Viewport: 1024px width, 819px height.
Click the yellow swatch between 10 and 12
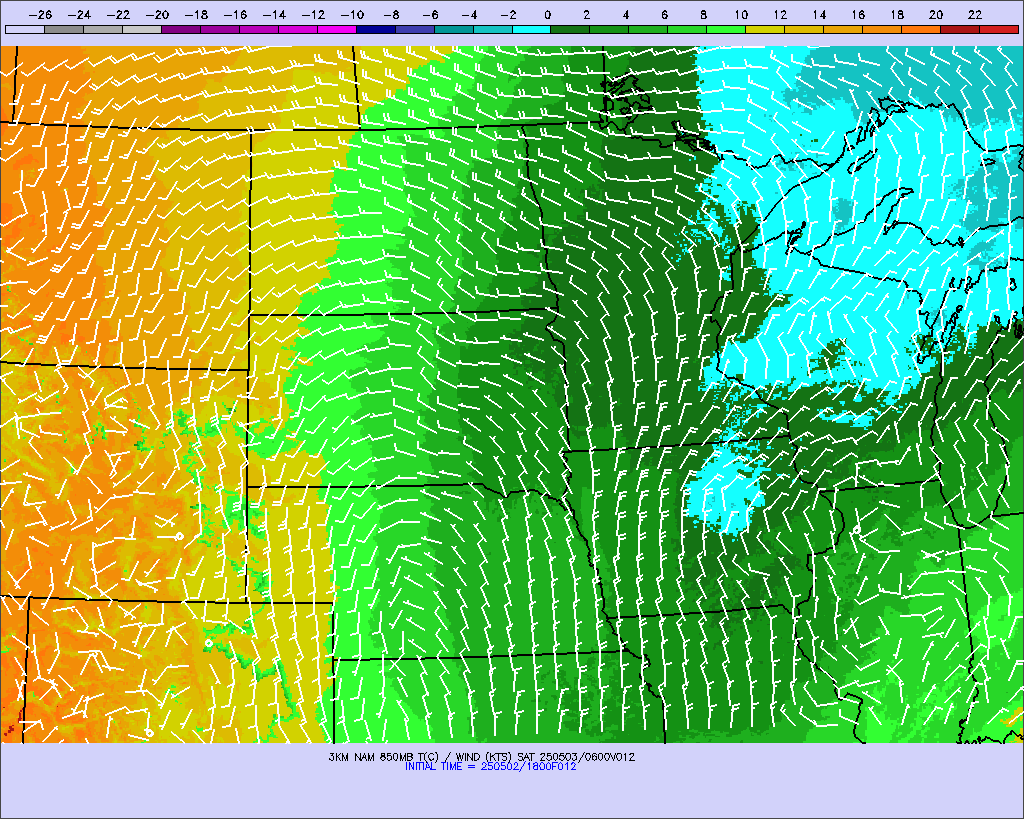click(x=765, y=29)
